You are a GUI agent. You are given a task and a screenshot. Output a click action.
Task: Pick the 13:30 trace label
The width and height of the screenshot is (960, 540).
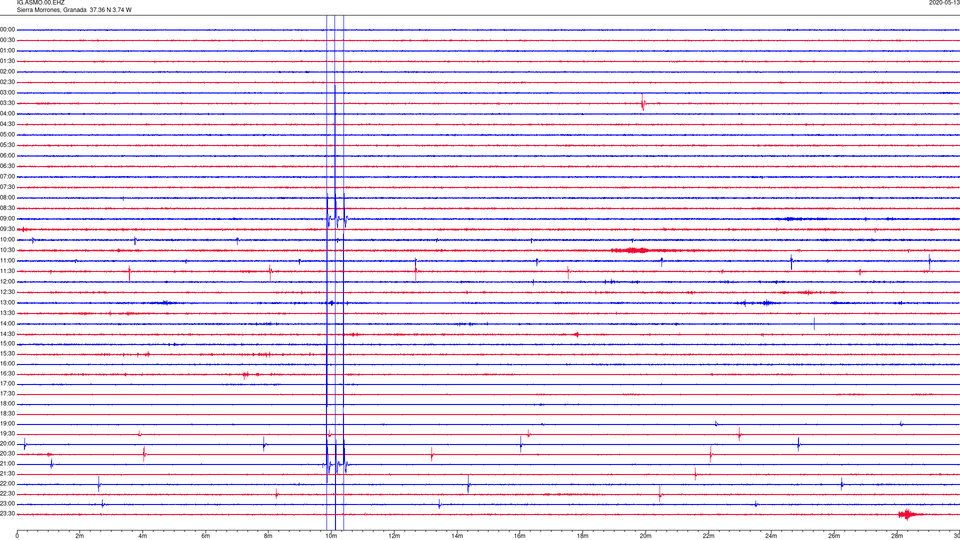pyautogui.click(x=7, y=313)
